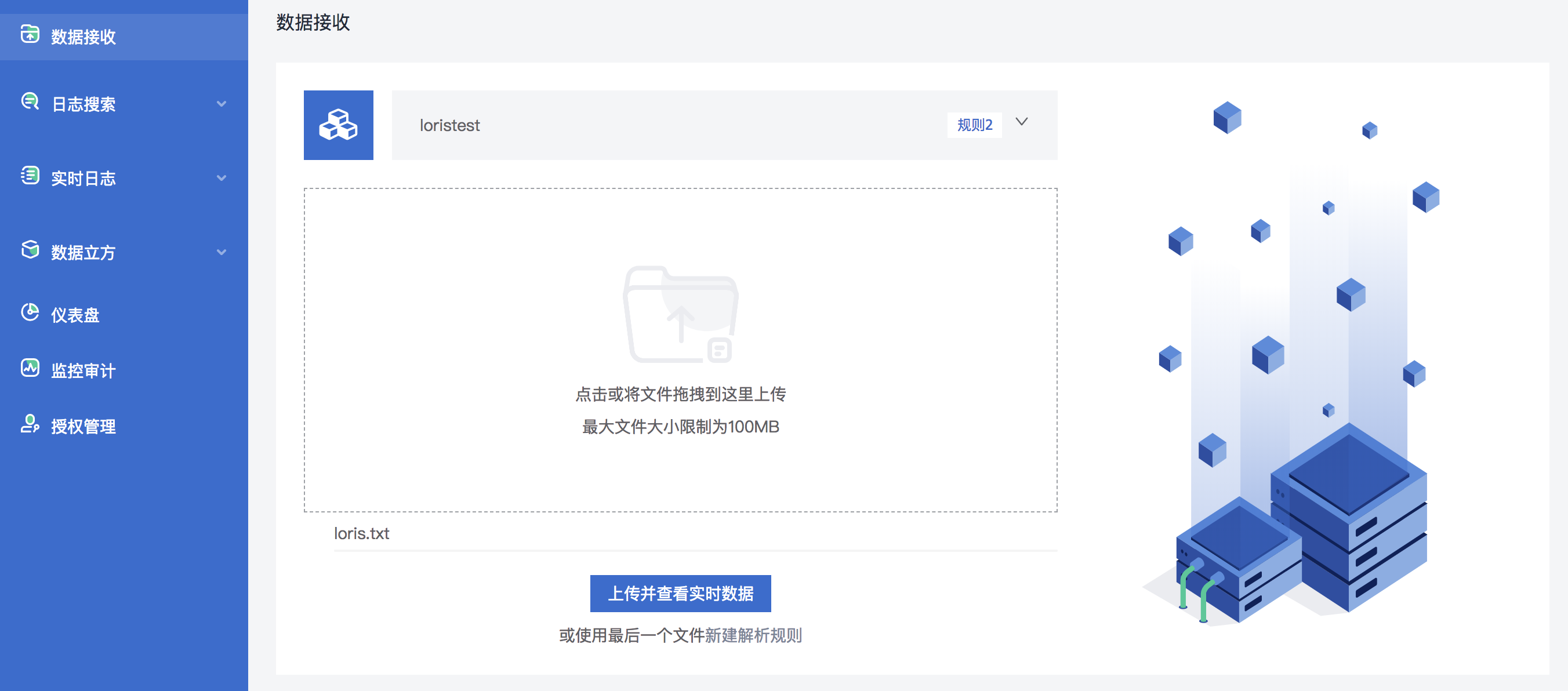This screenshot has height=691, width=1568.
Task: Click the 最大文件大小限制为100MB text
Action: coord(681,427)
